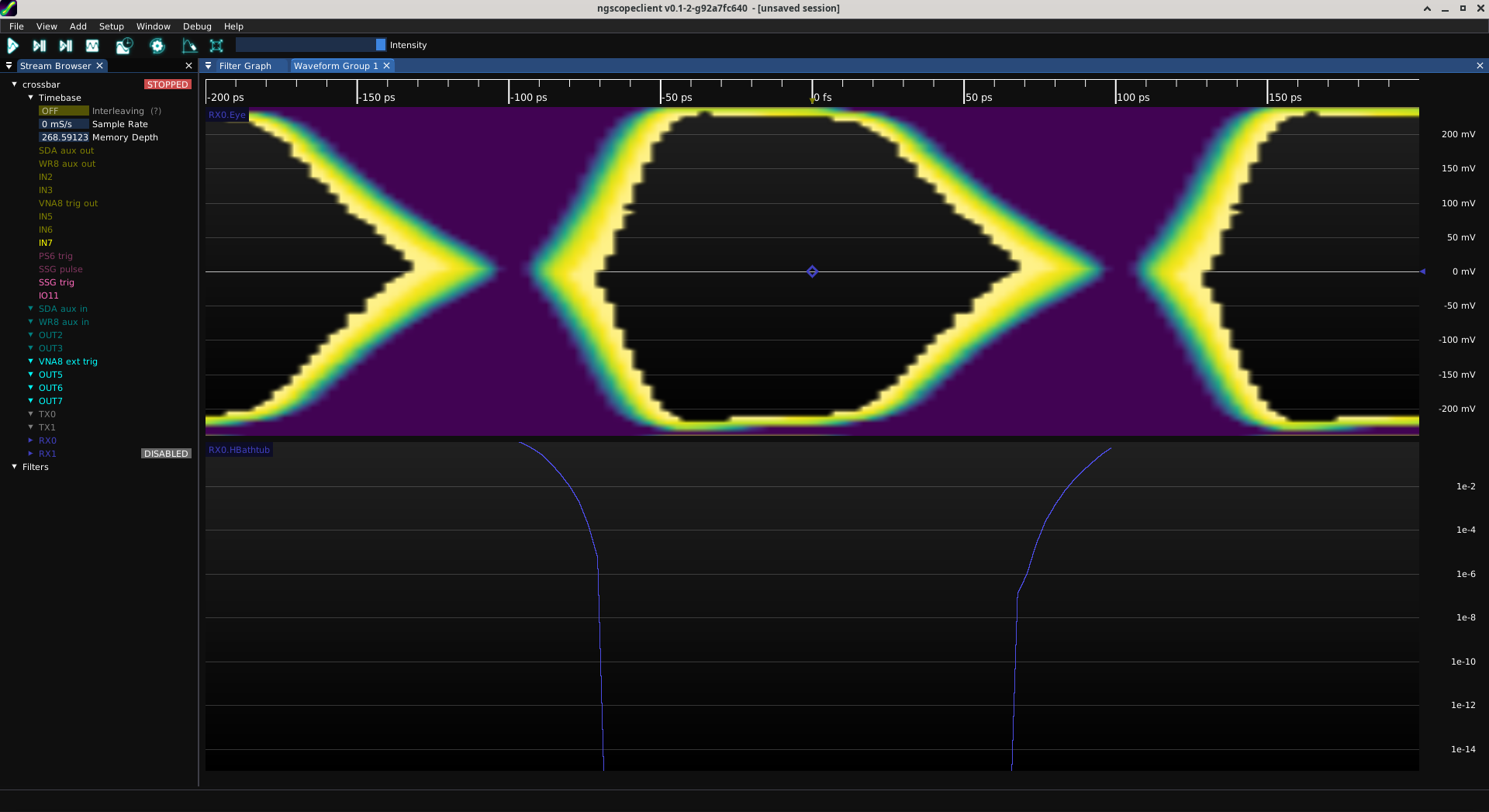Toggle the DISABLED badge on RX1
Image resolution: width=1489 pixels, height=812 pixels.
coord(166,454)
